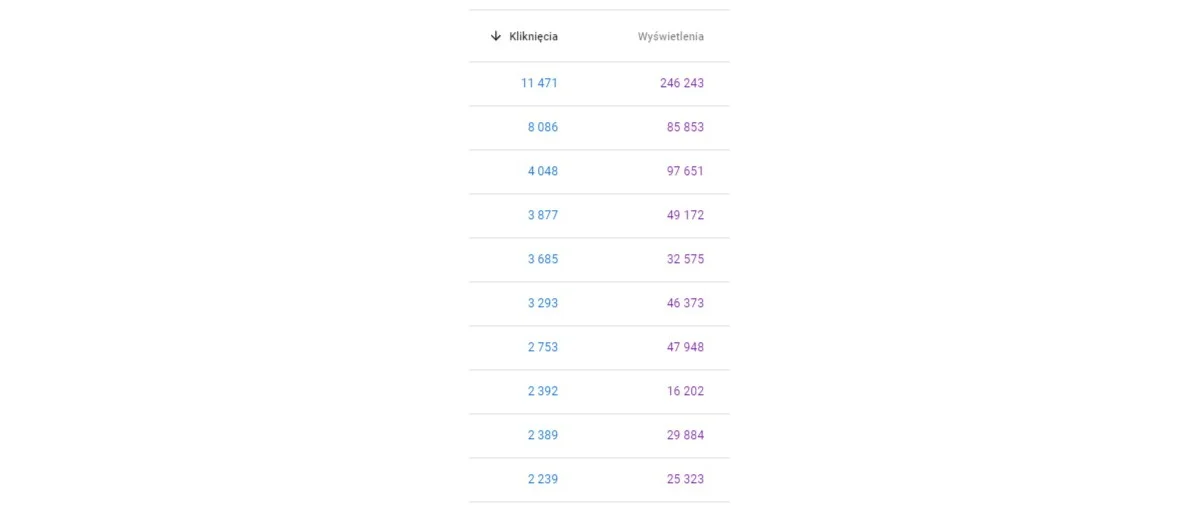Select the 2 239 clicks entry
Image resolution: width=1200 pixels, height=505 pixels.
(x=543, y=479)
